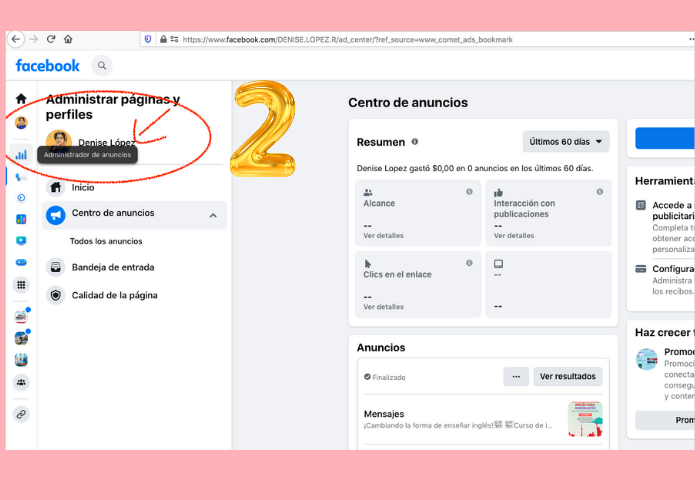
Task: Open the tracking protection shield icon
Action: [148, 39]
